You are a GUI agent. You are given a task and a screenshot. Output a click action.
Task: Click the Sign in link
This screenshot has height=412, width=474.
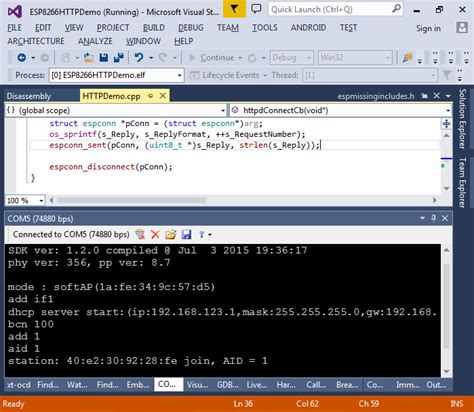pos(428,29)
